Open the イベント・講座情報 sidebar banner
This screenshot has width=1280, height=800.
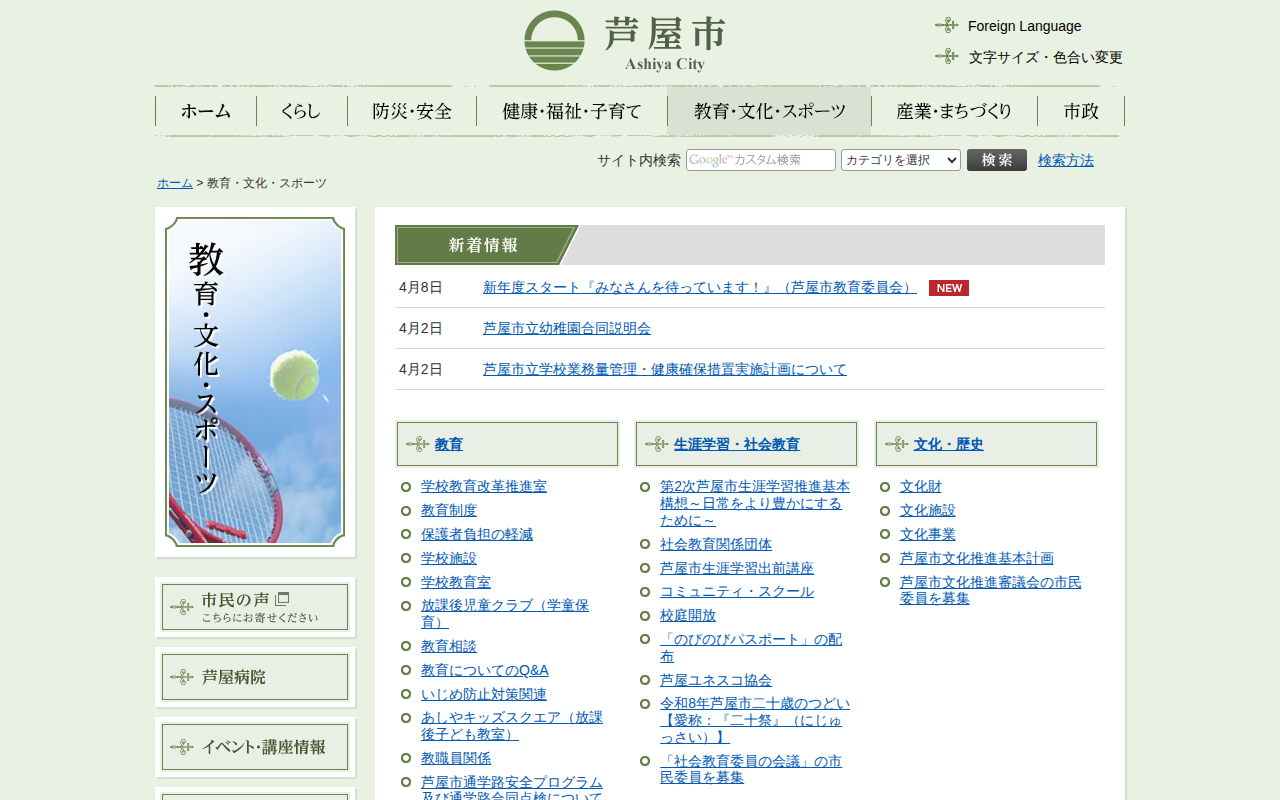tap(255, 747)
